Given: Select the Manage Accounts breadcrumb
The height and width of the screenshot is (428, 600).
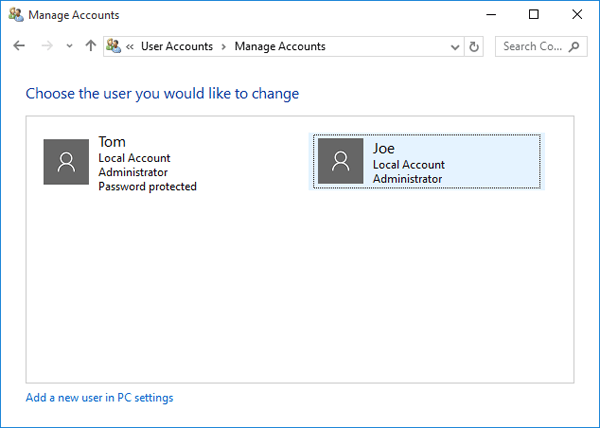Looking at the screenshot, I should coord(279,46).
